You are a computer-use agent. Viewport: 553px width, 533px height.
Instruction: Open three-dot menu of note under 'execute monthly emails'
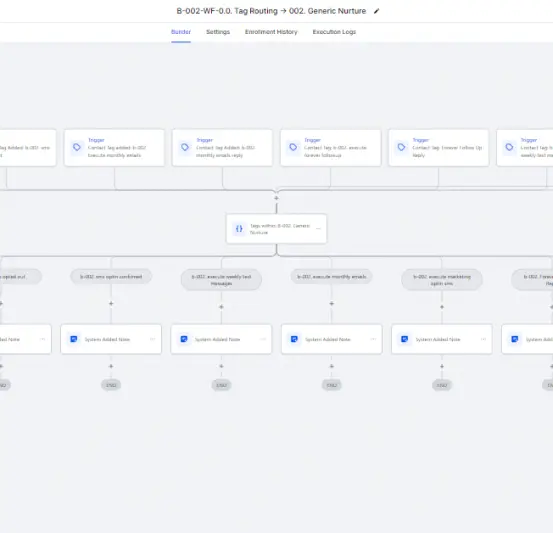(373, 339)
